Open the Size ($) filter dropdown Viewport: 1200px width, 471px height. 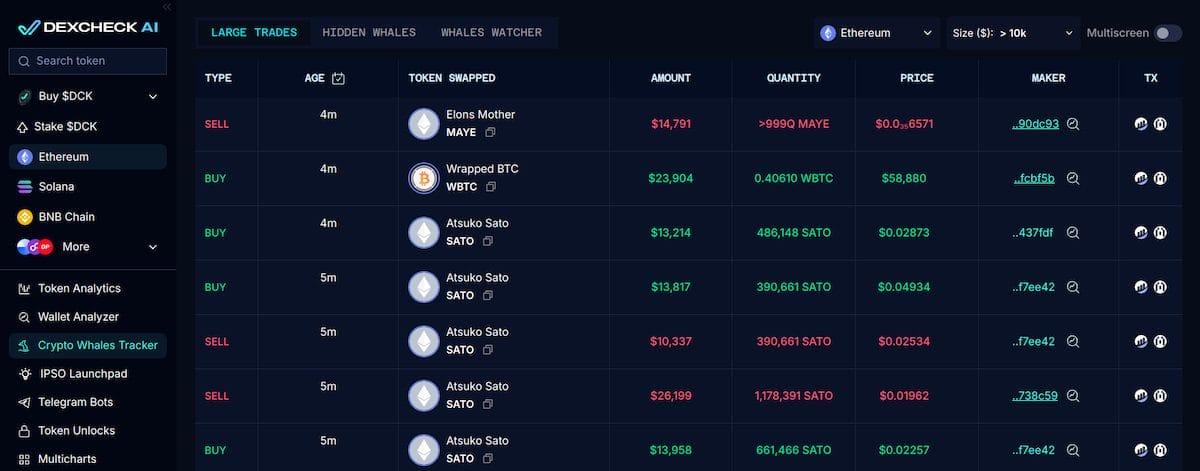coord(1012,33)
